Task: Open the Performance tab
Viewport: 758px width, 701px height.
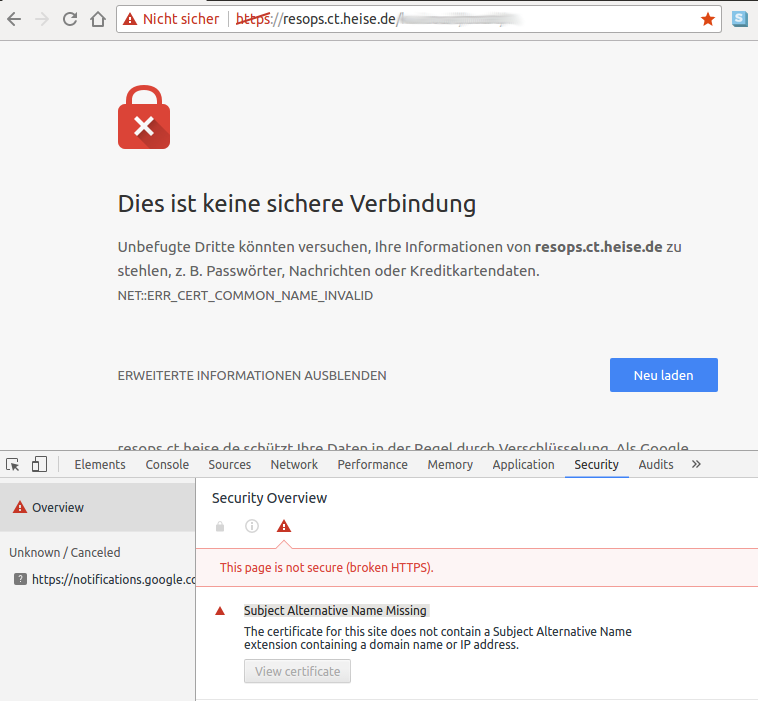Action: pos(372,465)
